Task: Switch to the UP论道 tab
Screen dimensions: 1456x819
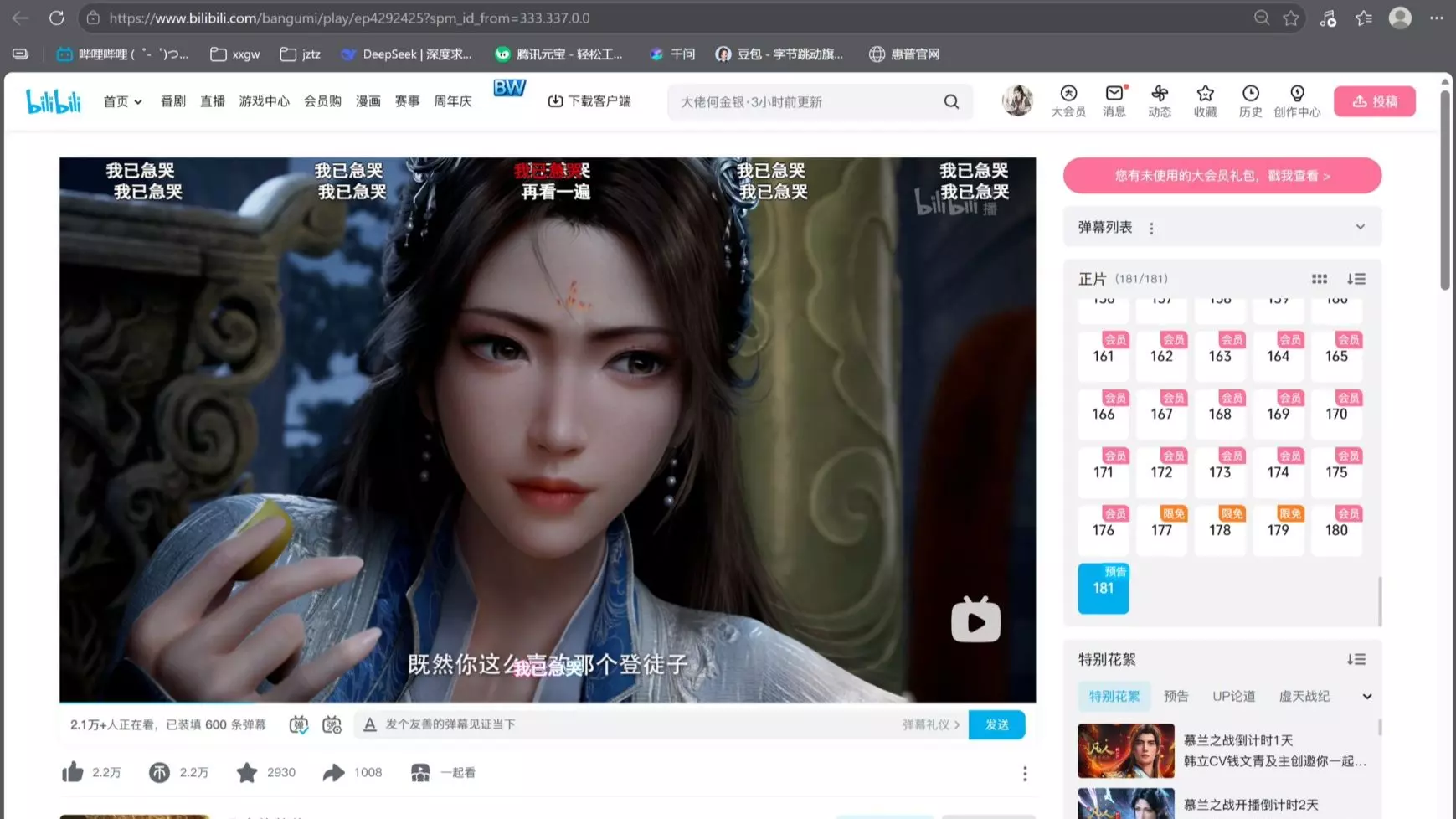Action: 1234,696
